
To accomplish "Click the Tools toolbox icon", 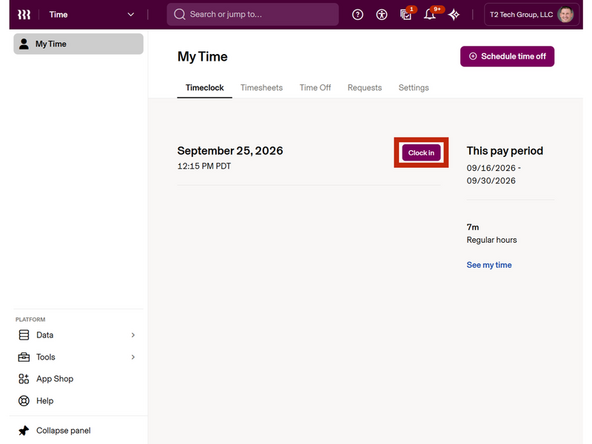I will (24, 357).
